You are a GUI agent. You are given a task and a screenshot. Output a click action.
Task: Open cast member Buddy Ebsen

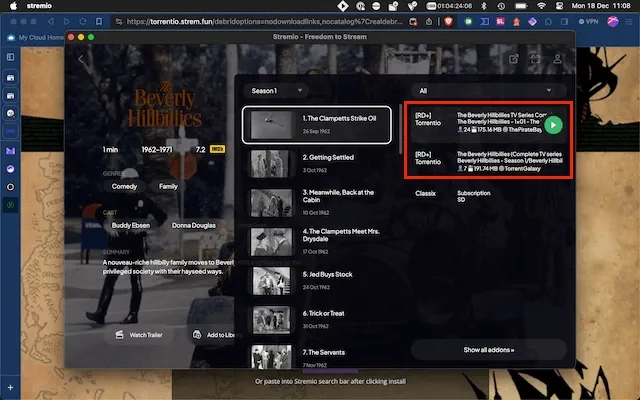click(x=131, y=226)
